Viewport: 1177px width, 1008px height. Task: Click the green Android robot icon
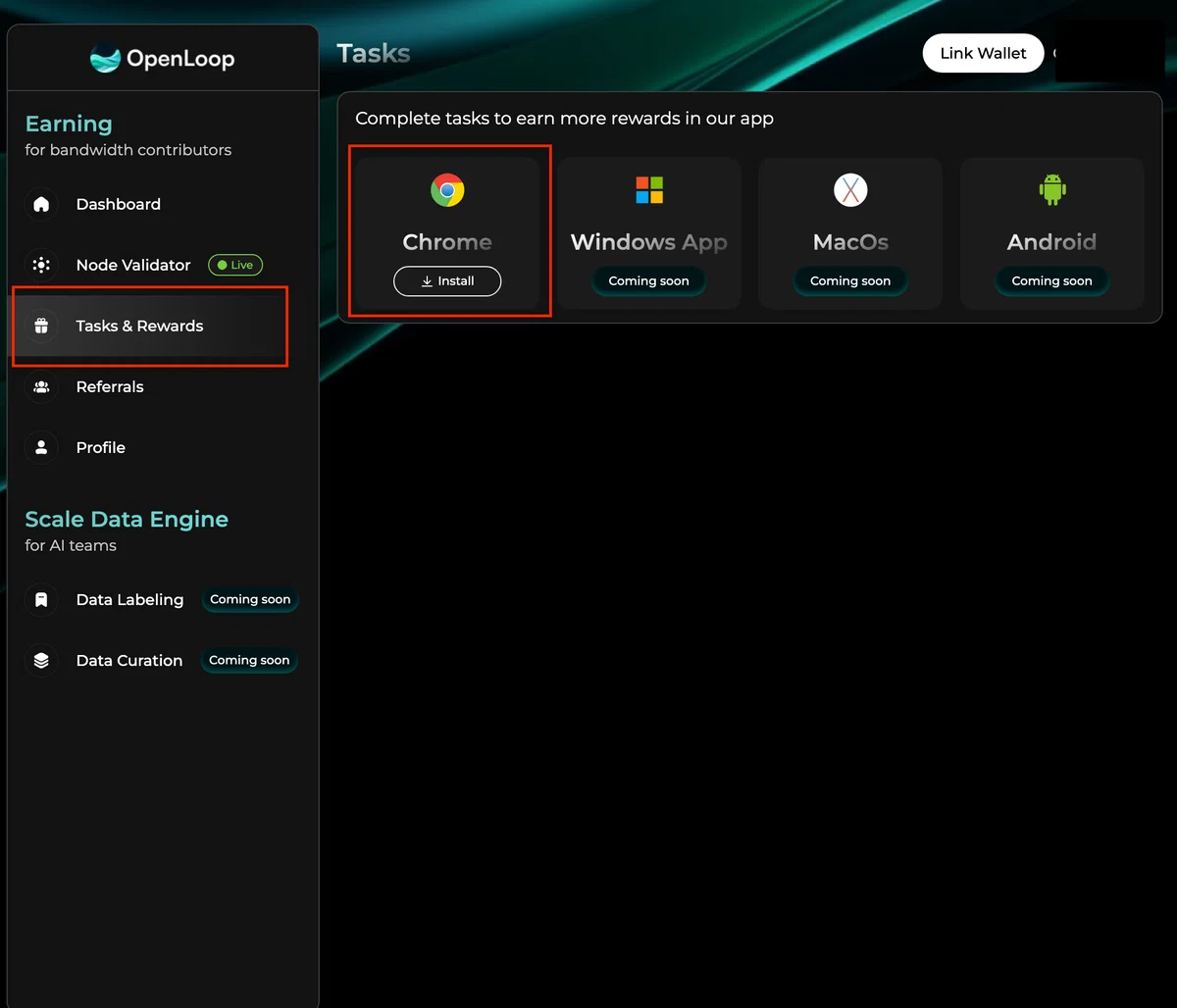click(x=1052, y=189)
